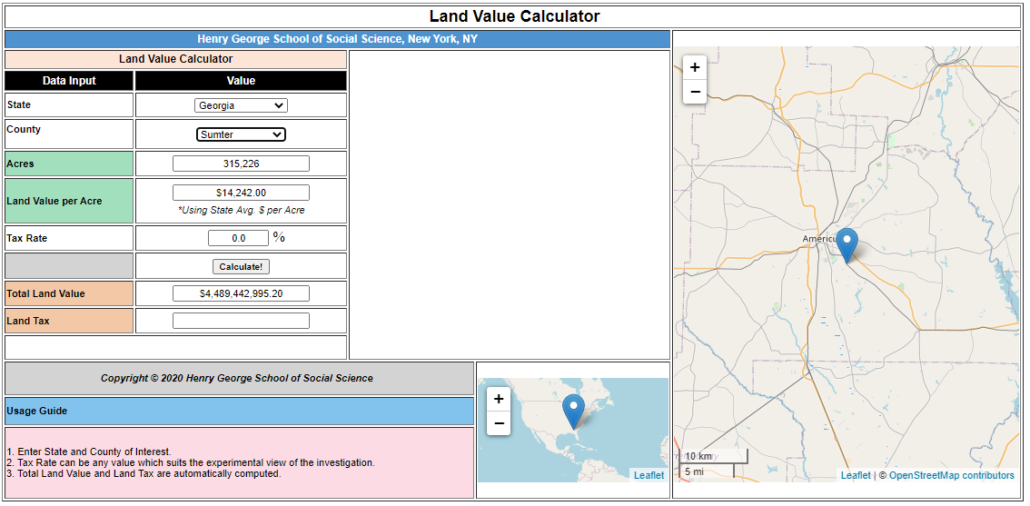Image resolution: width=1030 pixels, height=506 pixels.
Task: Zoom in on the large county map
Action: coord(695,68)
